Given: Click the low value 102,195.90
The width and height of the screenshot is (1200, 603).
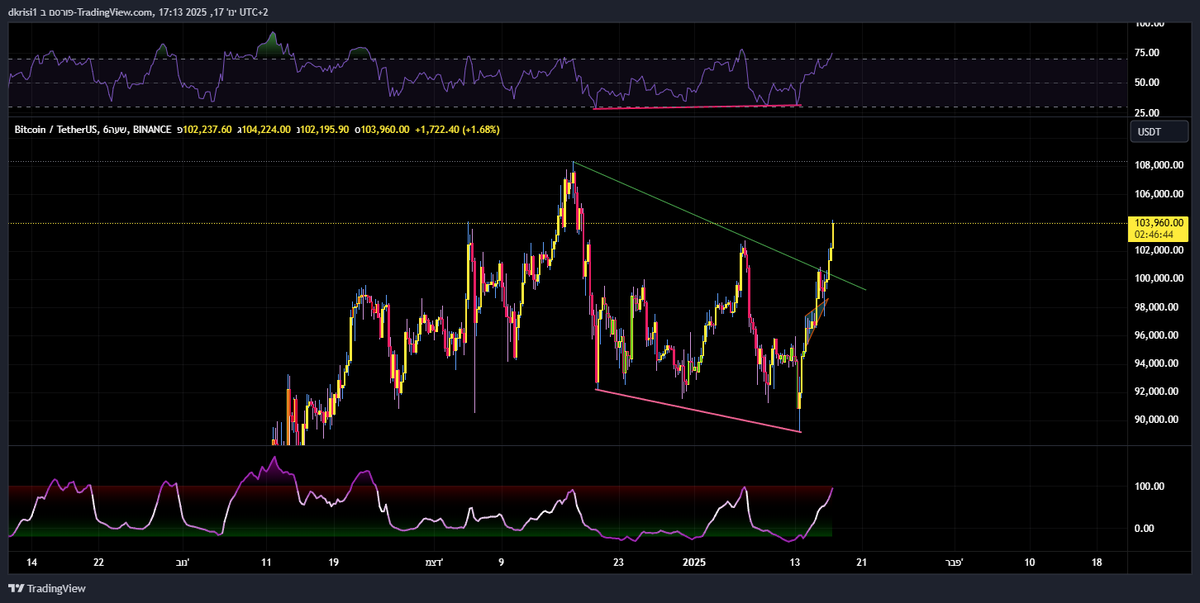Looking at the screenshot, I should click(323, 130).
